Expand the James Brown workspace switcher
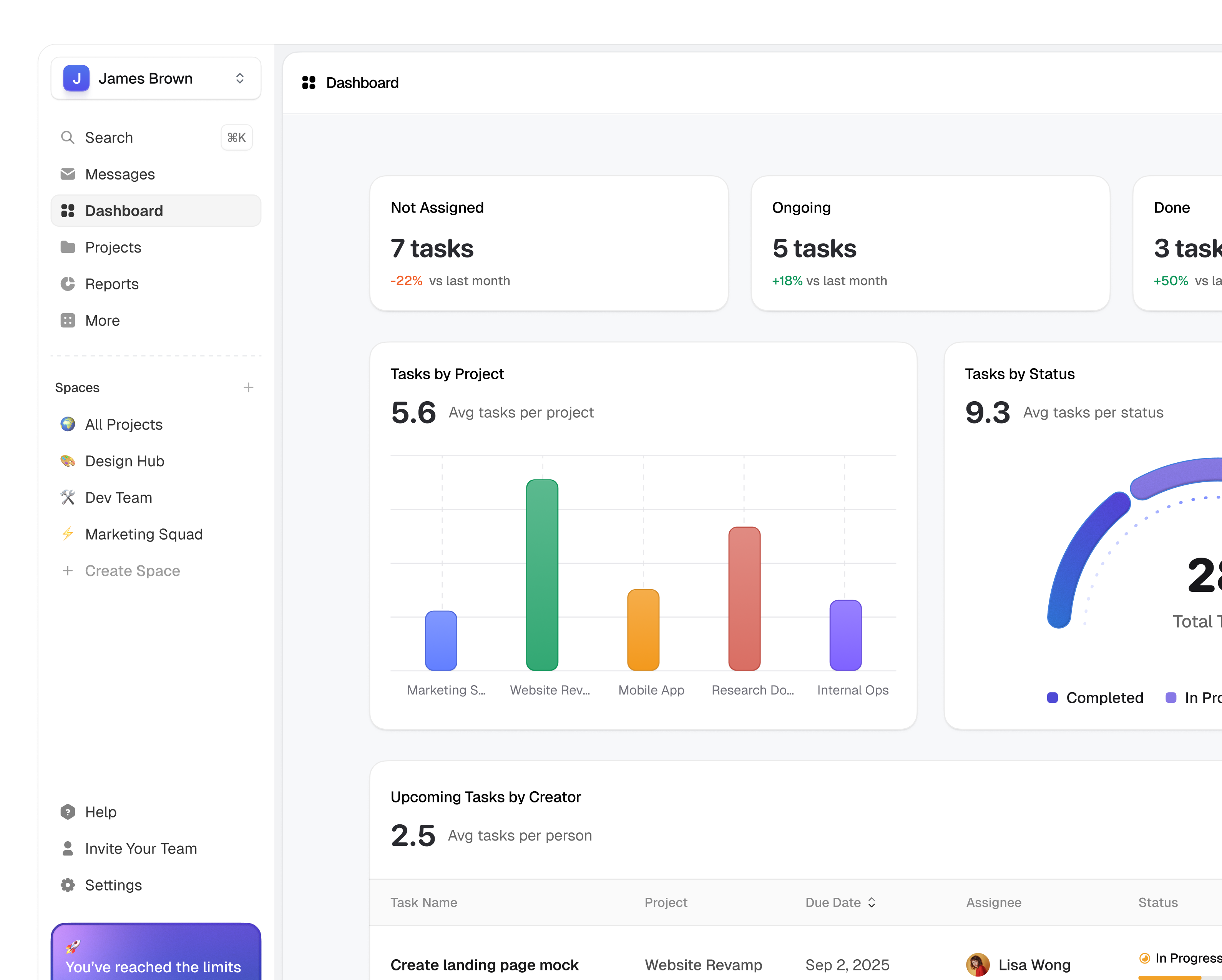The image size is (1222, 980). (240, 78)
